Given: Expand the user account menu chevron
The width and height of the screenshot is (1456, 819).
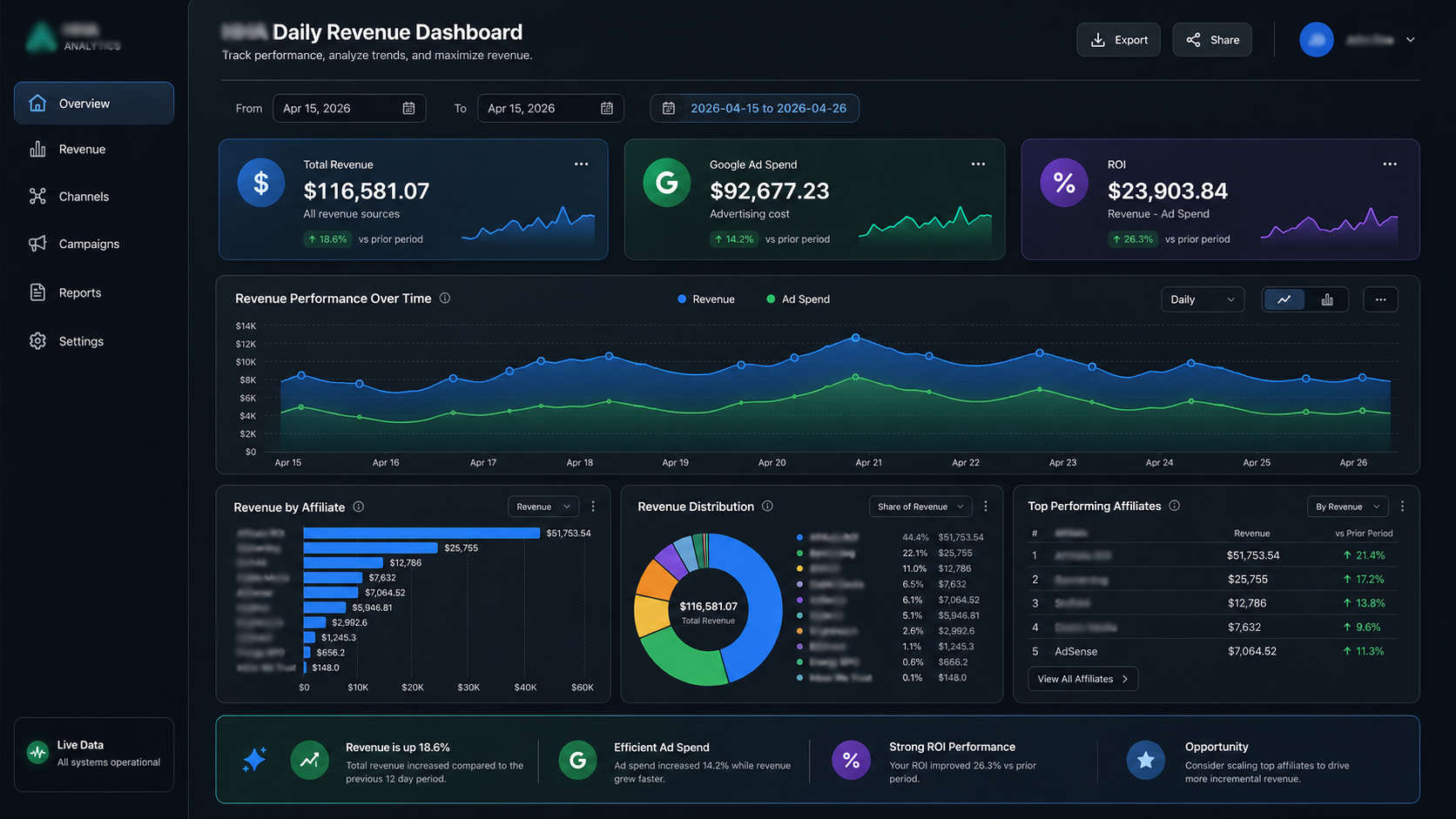Looking at the screenshot, I should (x=1410, y=40).
